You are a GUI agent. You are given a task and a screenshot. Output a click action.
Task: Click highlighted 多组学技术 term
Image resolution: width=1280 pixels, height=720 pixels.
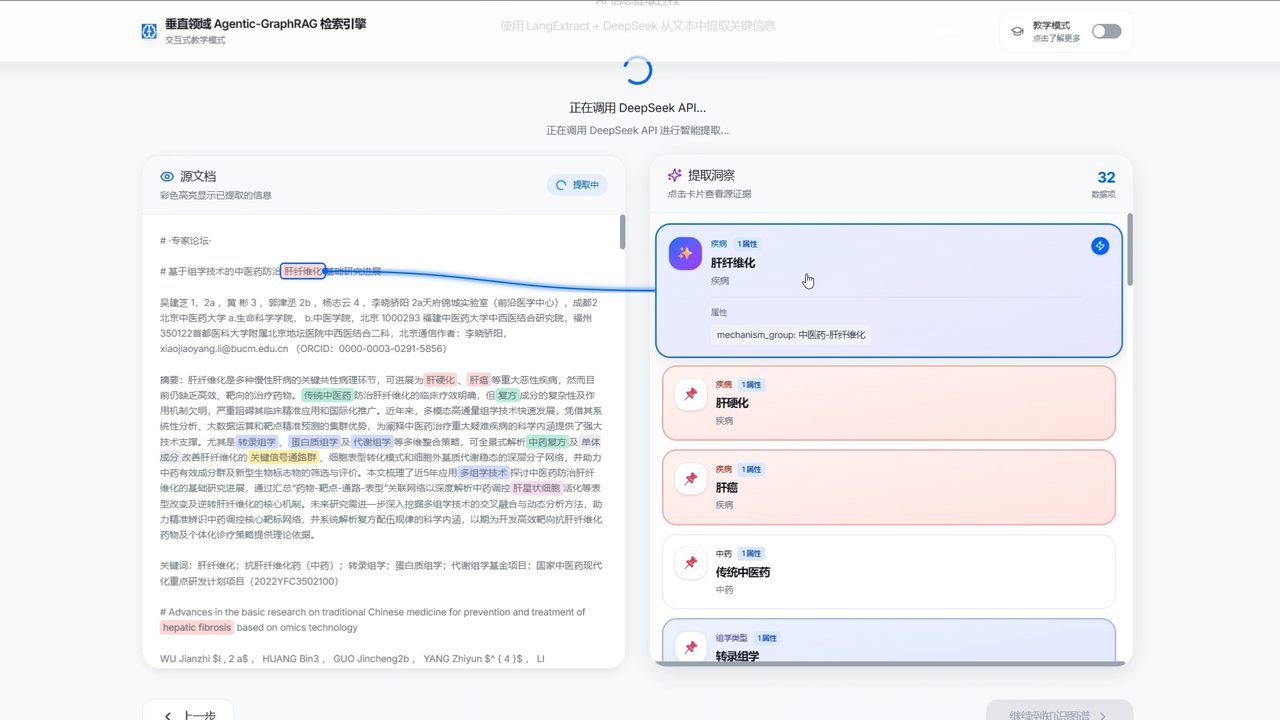click(484, 473)
